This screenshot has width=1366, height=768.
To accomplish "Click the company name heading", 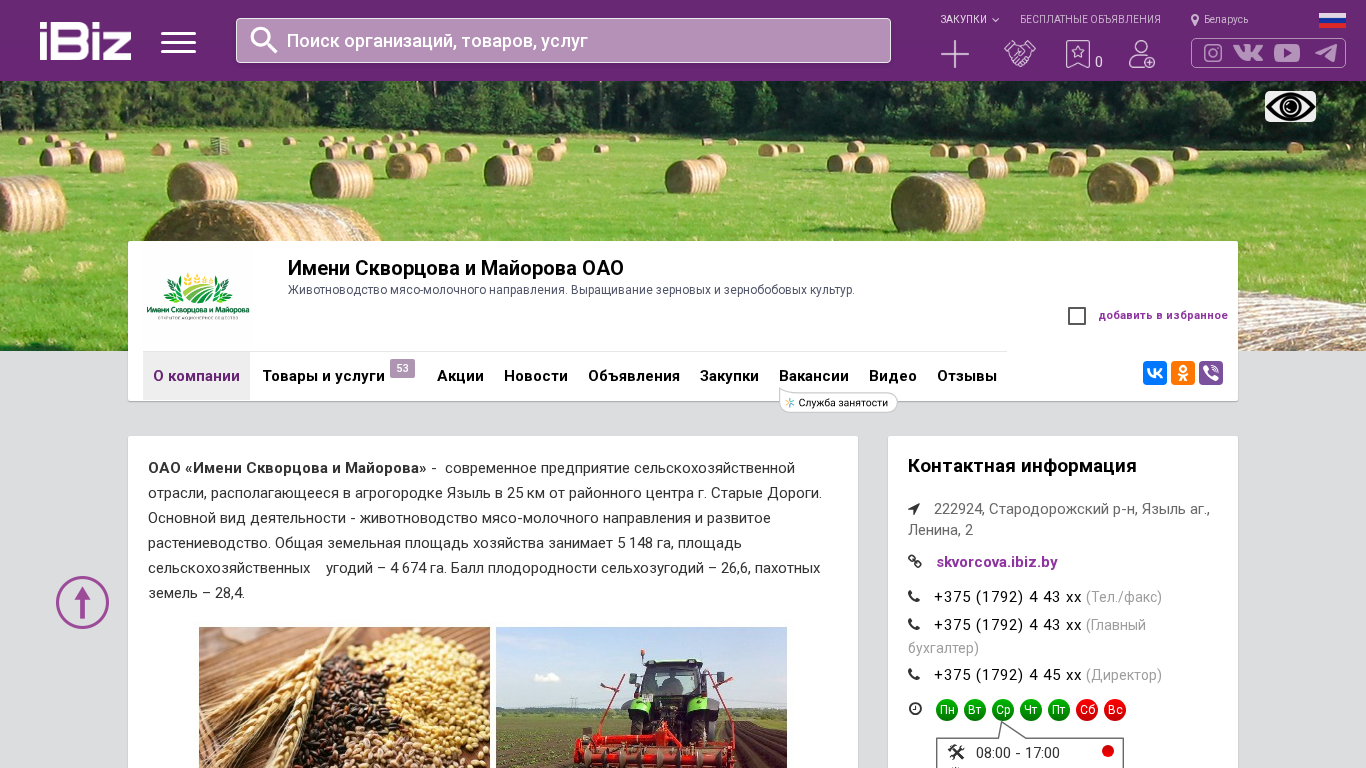I will tap(456, 268).
